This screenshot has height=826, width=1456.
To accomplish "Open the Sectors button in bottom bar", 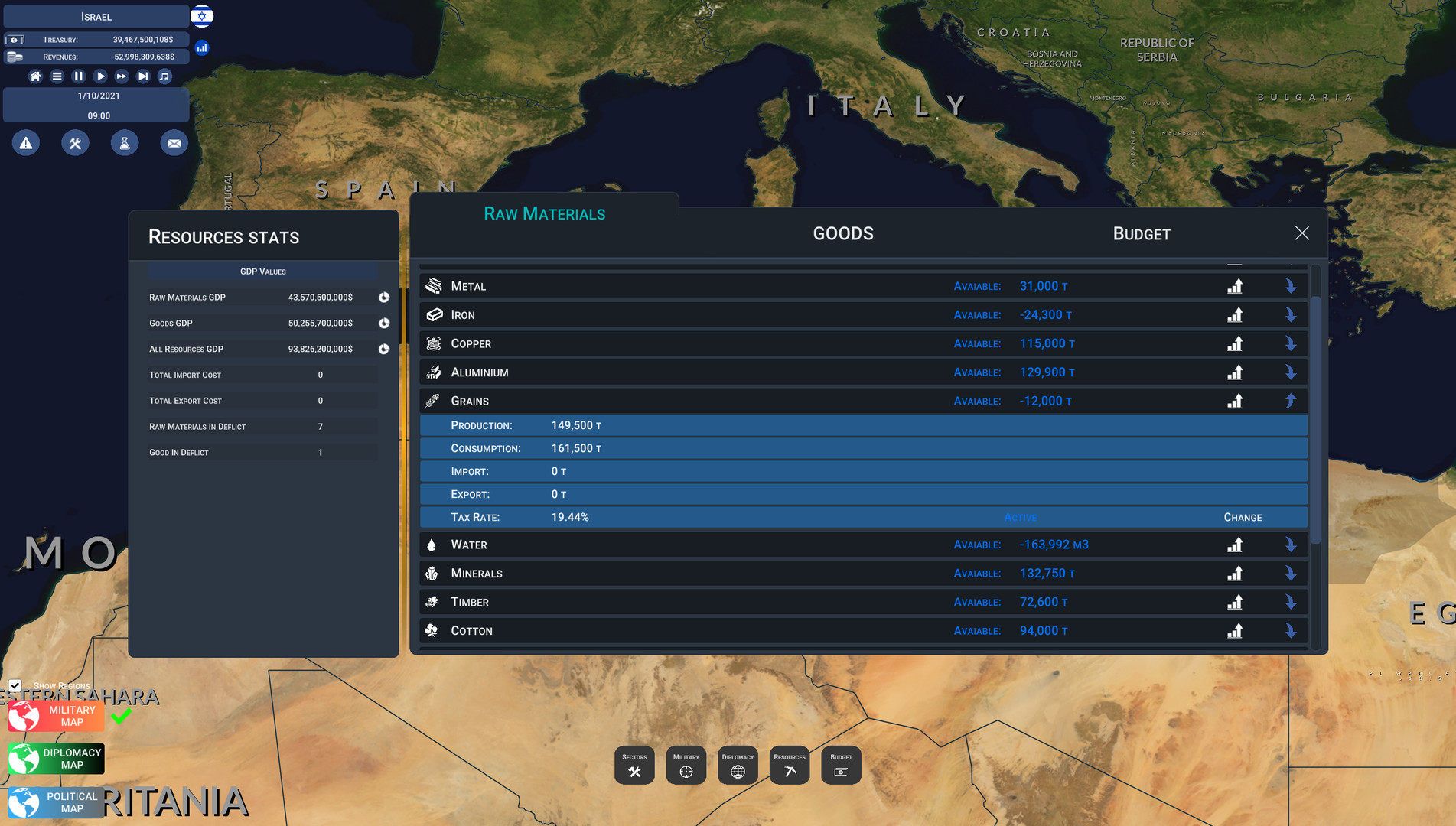I will click(x=634, y=765).
